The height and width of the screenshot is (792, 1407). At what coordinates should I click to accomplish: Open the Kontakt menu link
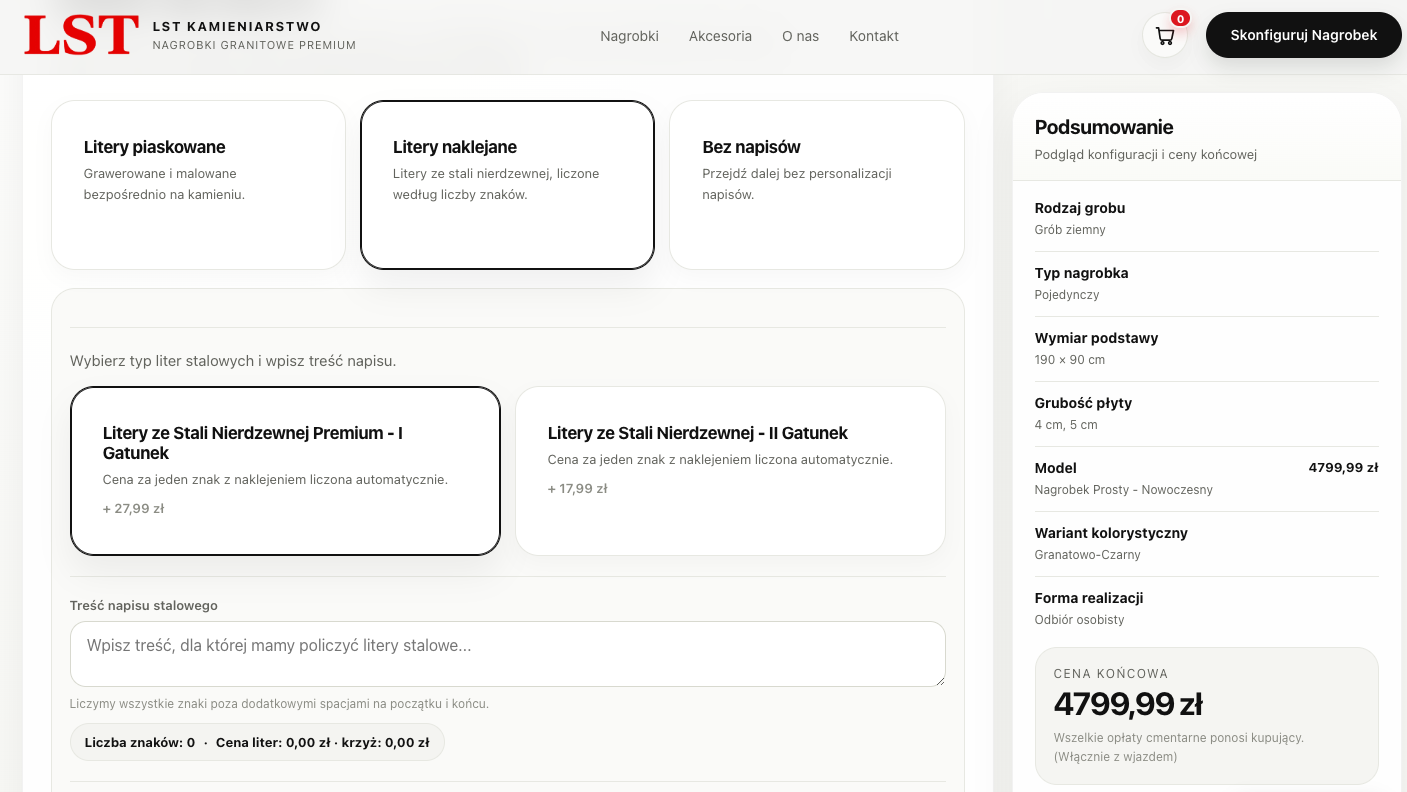click(x=874, y=36)
